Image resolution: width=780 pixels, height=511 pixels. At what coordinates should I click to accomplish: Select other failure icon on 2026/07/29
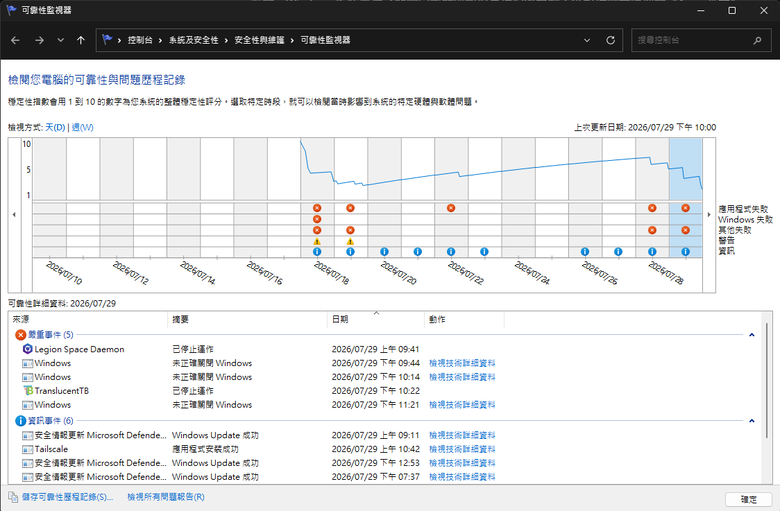click(x=685, y=230)
